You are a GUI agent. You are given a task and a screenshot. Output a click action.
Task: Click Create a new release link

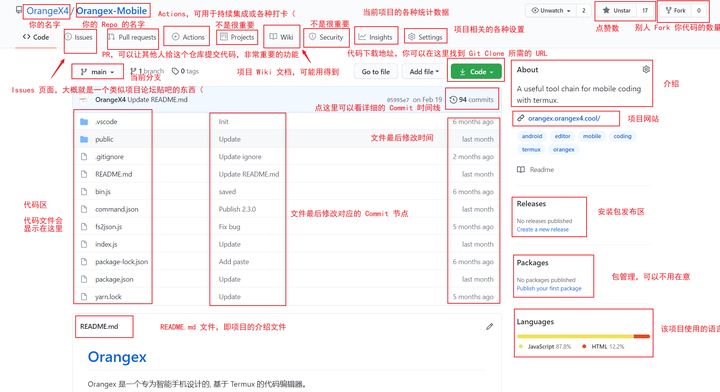tap(542, 230)
